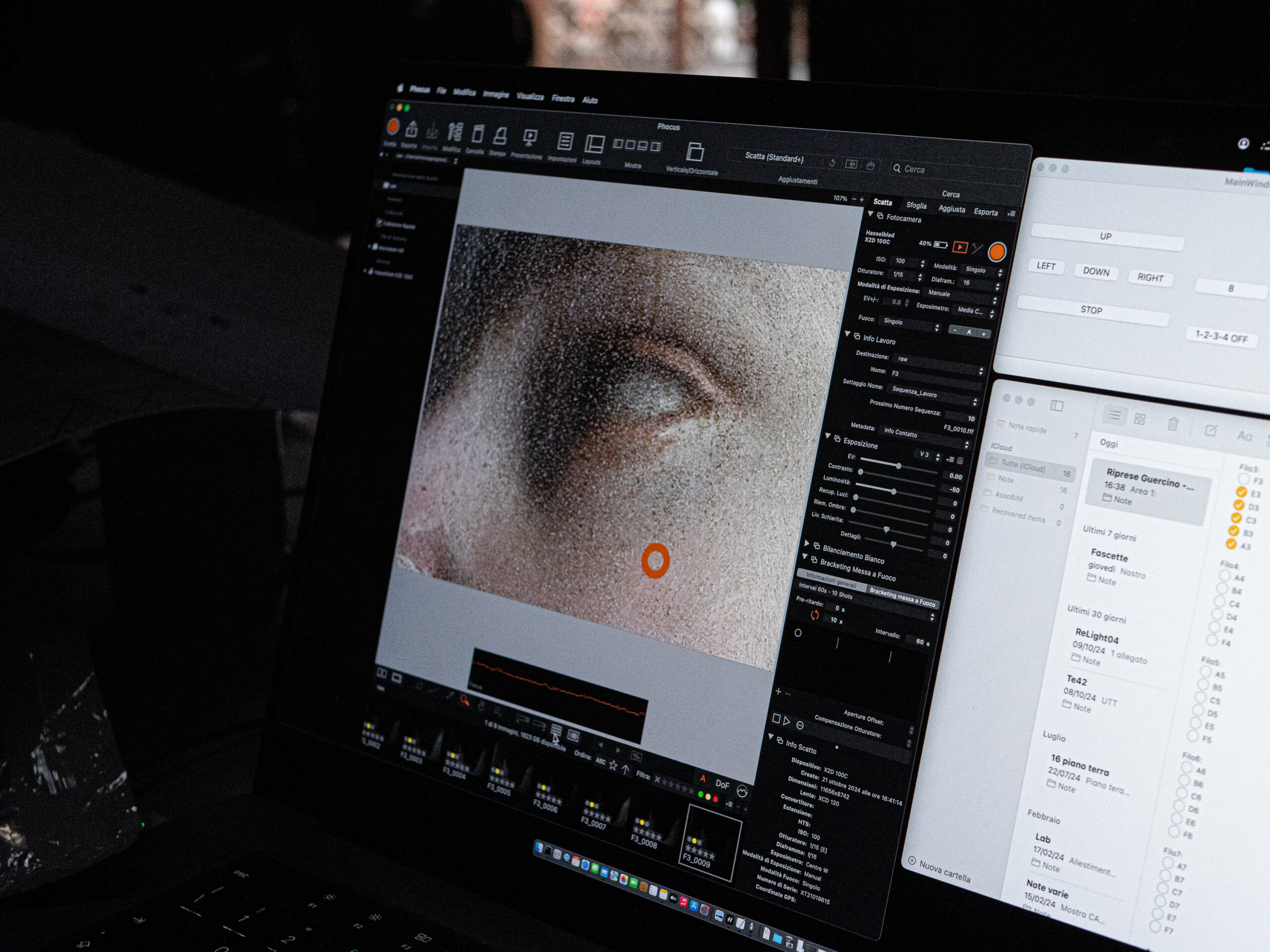1270x952 pixels.
Task: Uncheck the A3 checklist item in Notes
Action: click(1231, 543)
